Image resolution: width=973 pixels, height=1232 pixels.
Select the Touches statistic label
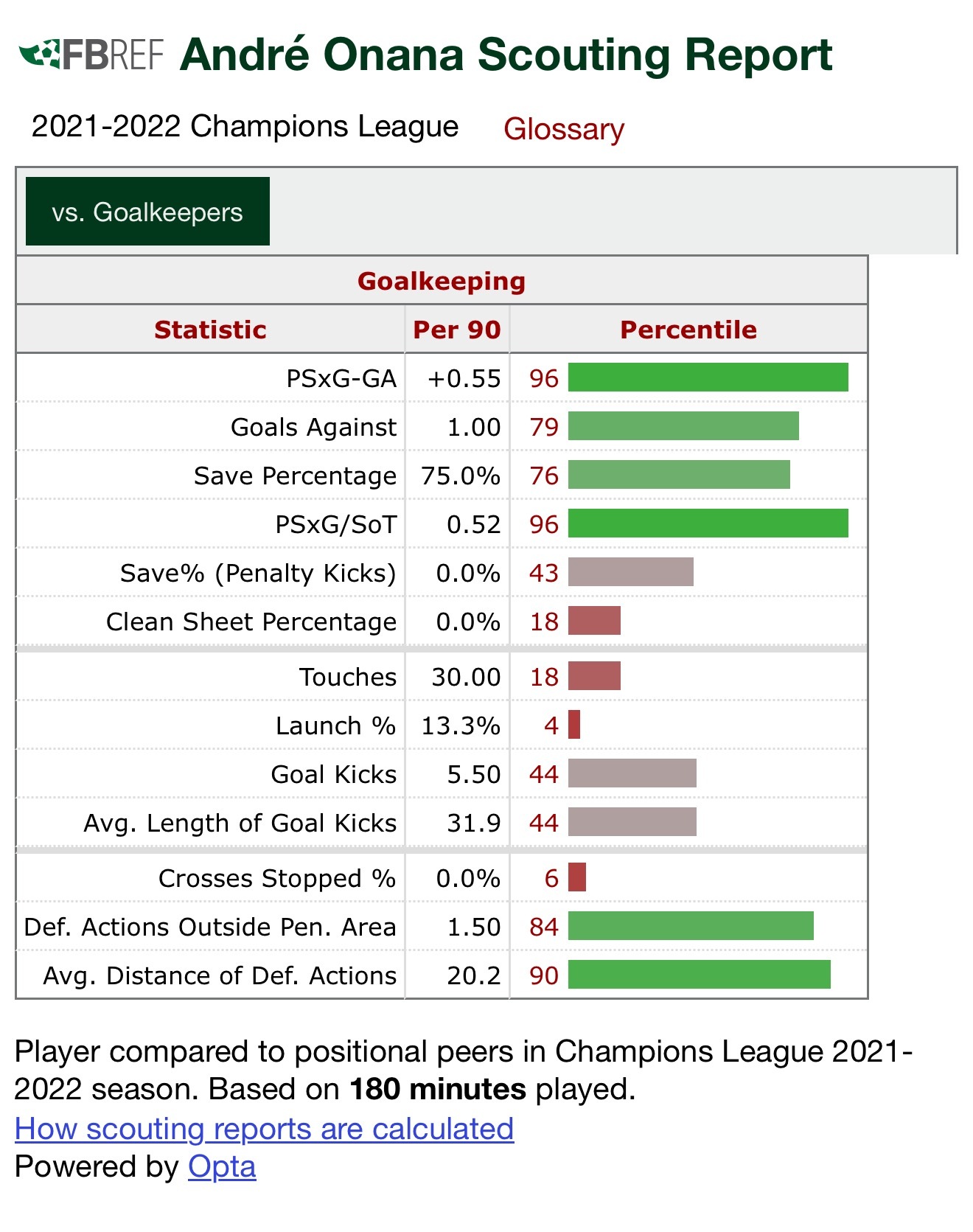pyautogui.click(x=348, y=677)
